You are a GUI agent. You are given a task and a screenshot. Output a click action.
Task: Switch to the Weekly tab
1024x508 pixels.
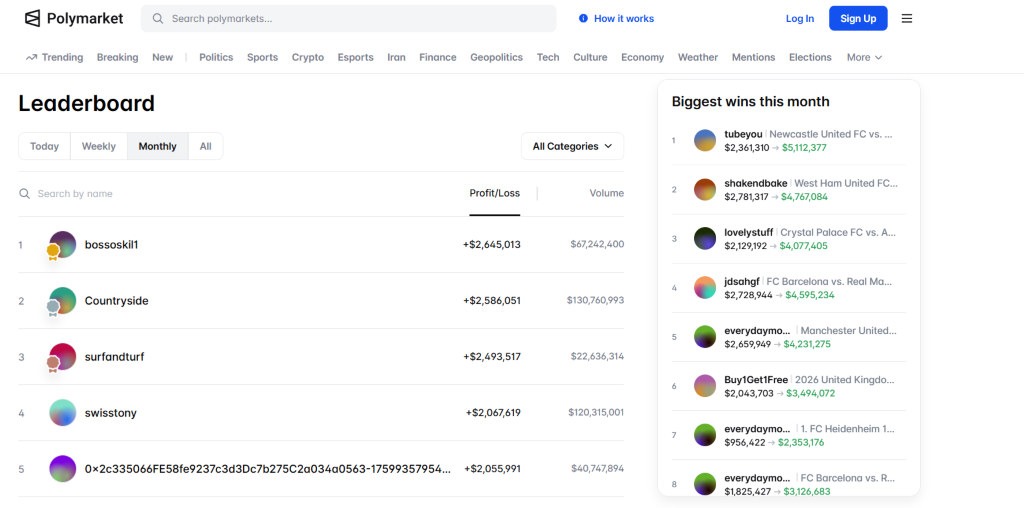click(99, 146)
